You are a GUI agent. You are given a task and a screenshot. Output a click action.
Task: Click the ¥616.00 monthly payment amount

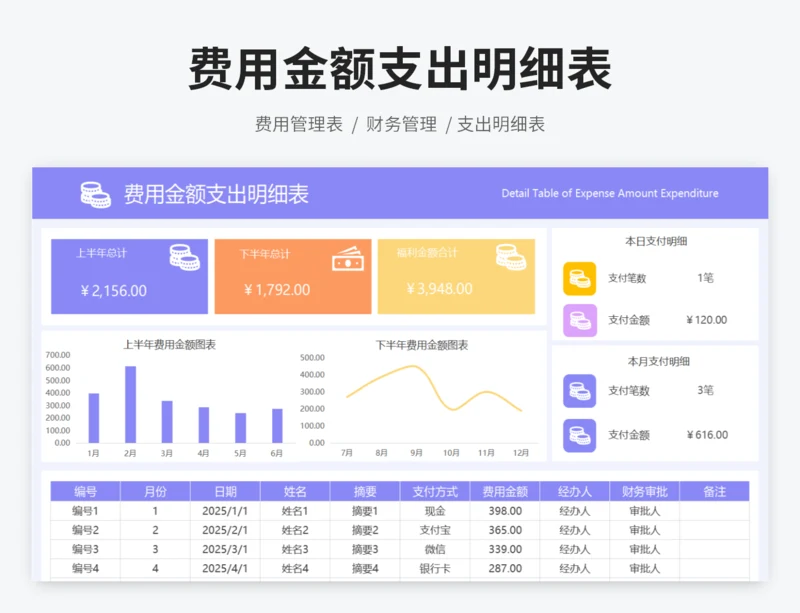click(707, 435)
